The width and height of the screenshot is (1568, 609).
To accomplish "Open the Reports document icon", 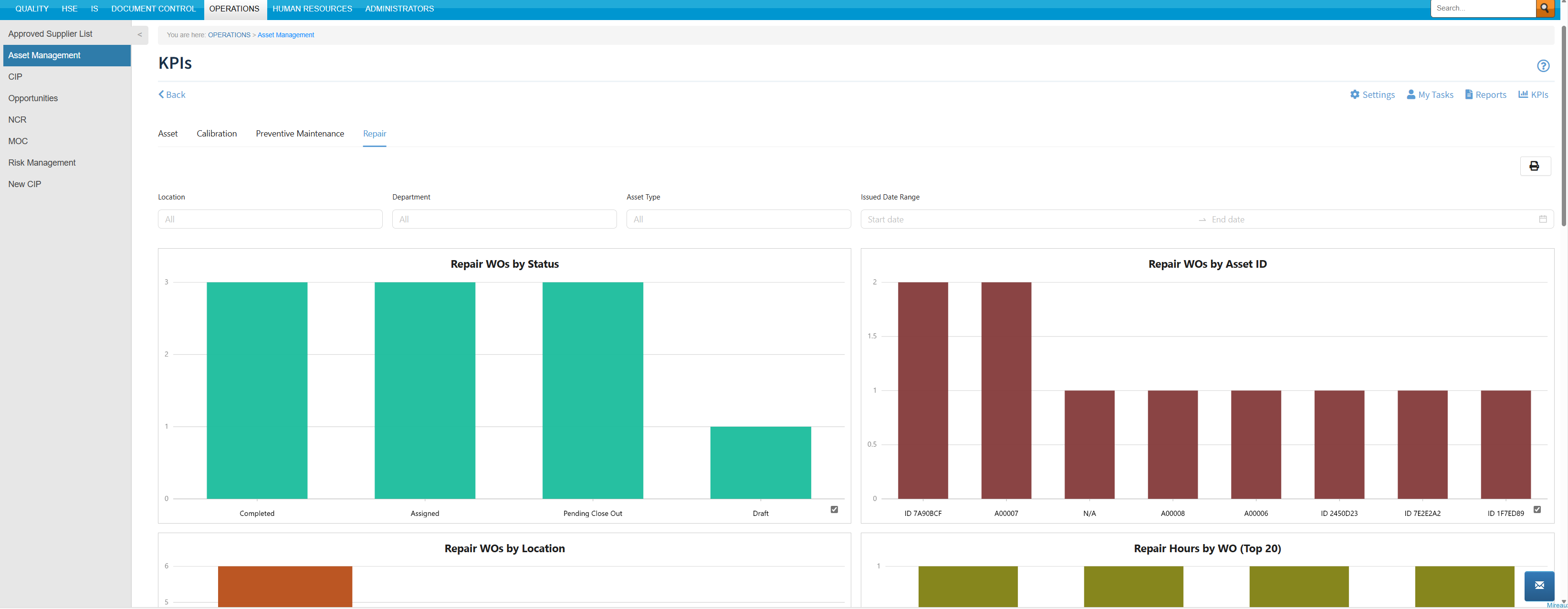I will (1469, 94).
